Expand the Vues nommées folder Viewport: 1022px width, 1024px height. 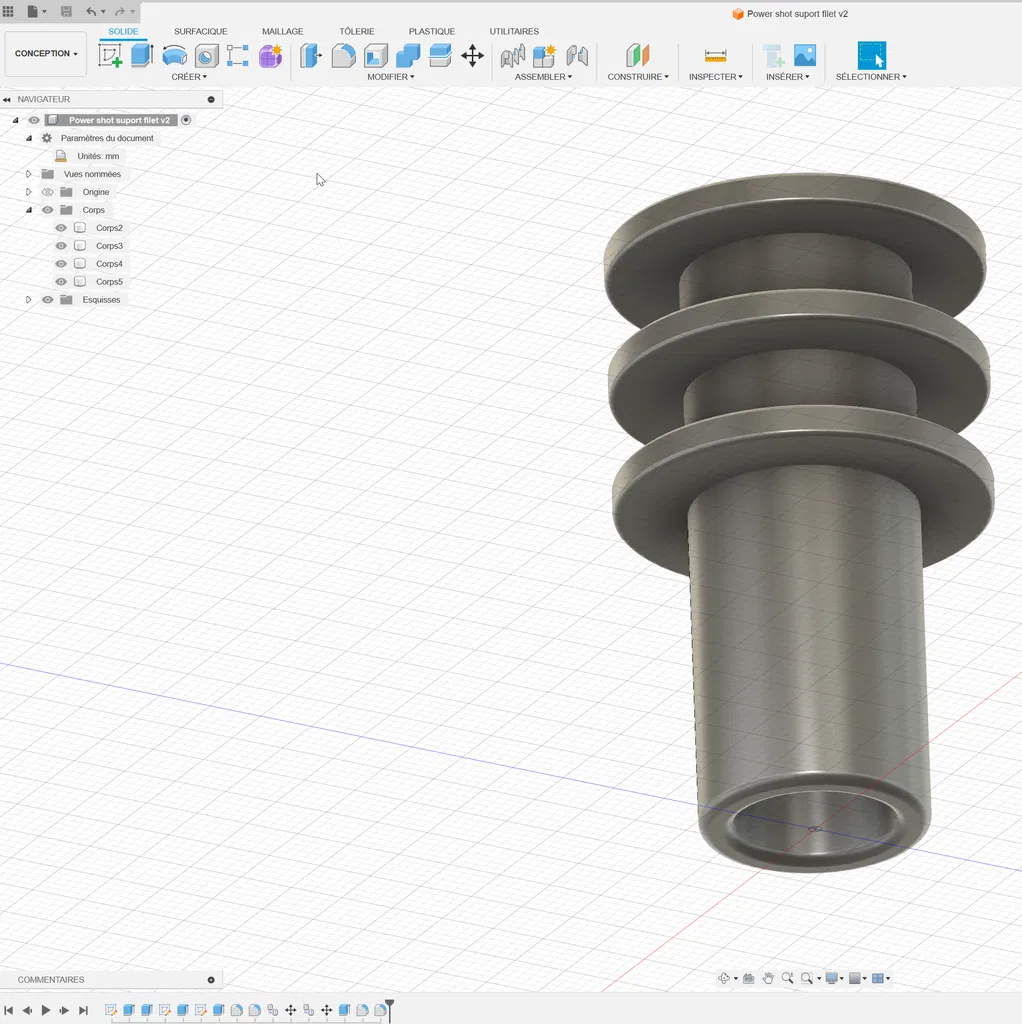click(29, 174)
